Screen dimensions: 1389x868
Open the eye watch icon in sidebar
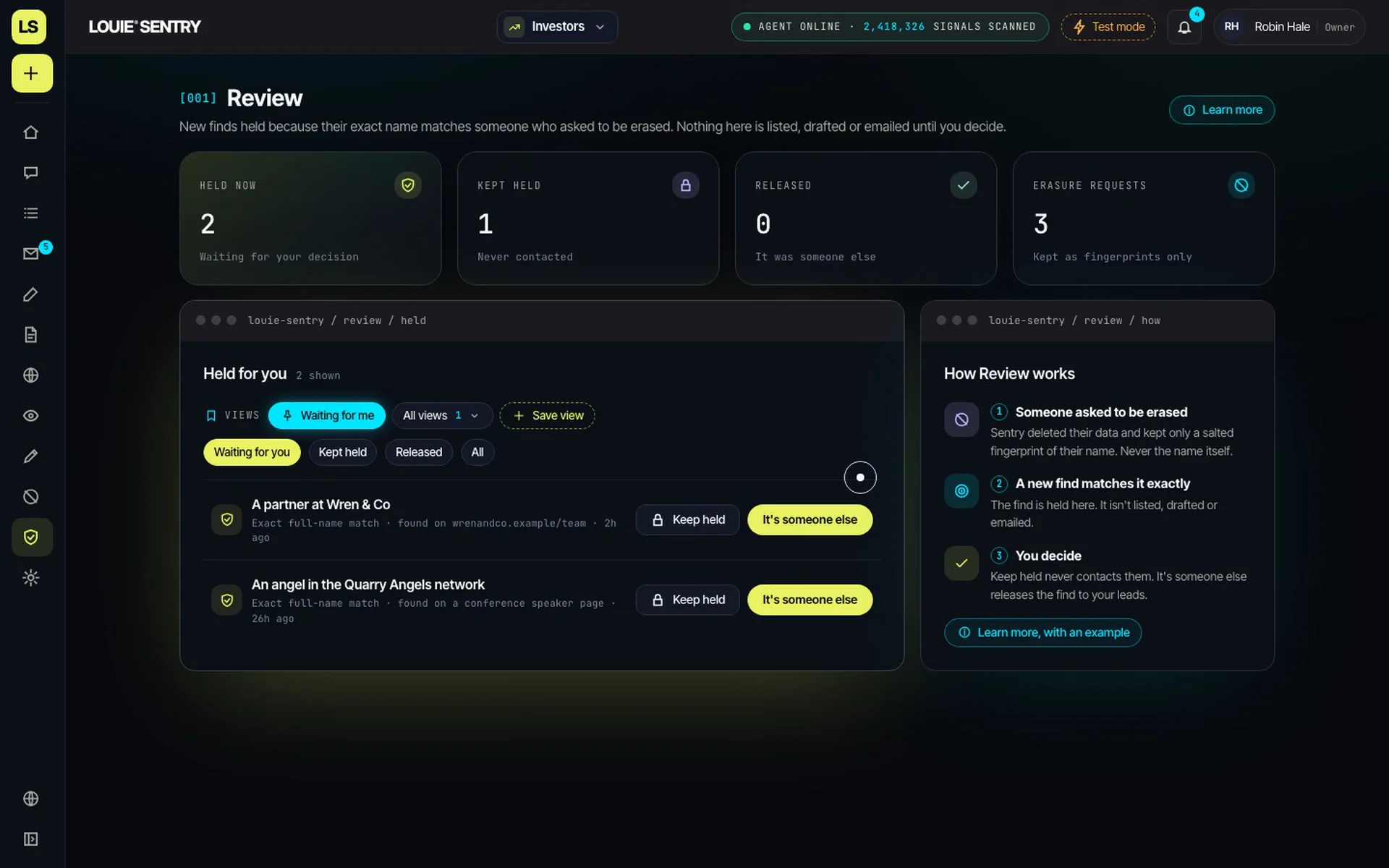tap(30, 416)
